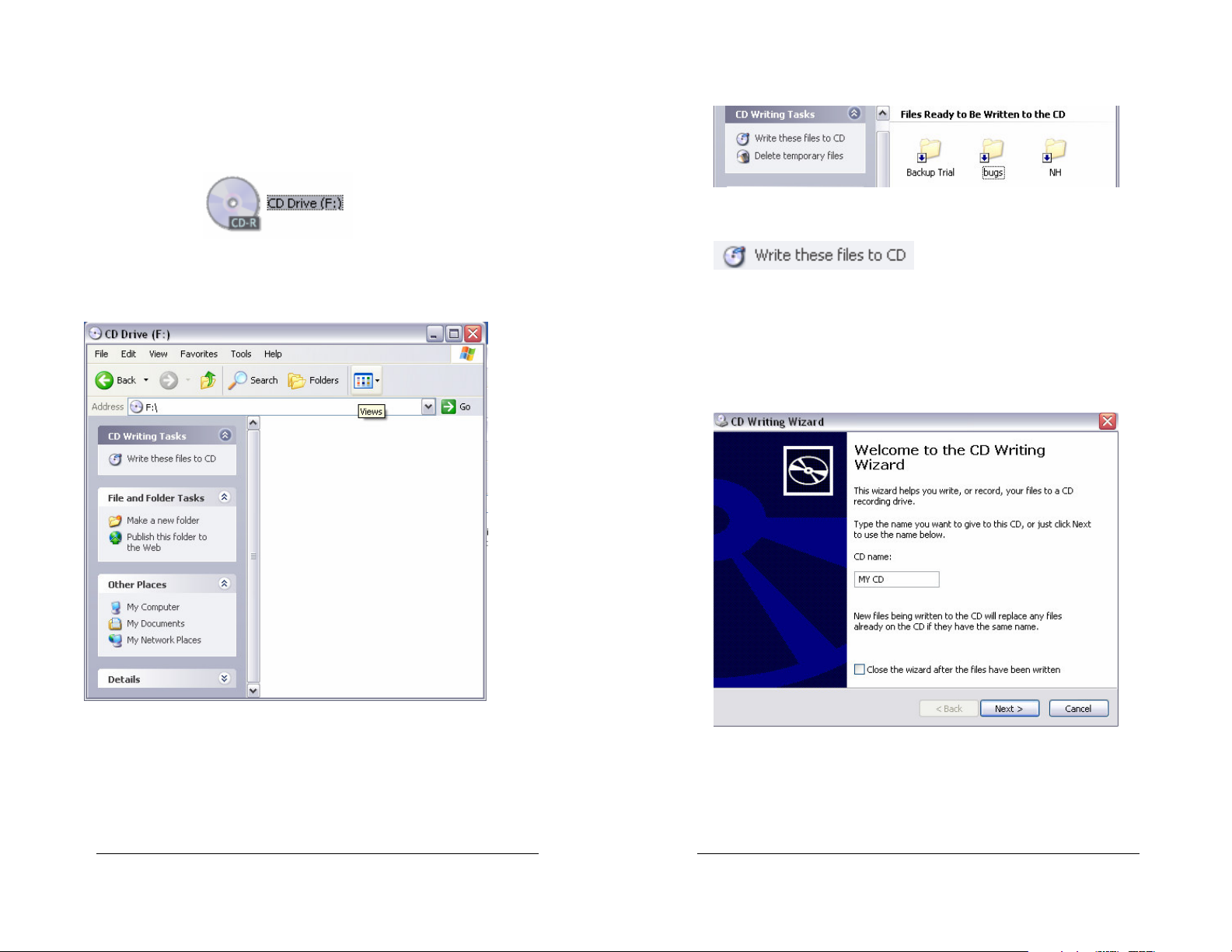Click the green Go arrow button
The height and width of the screenshot is (952, 1232).
coord(448,406)
